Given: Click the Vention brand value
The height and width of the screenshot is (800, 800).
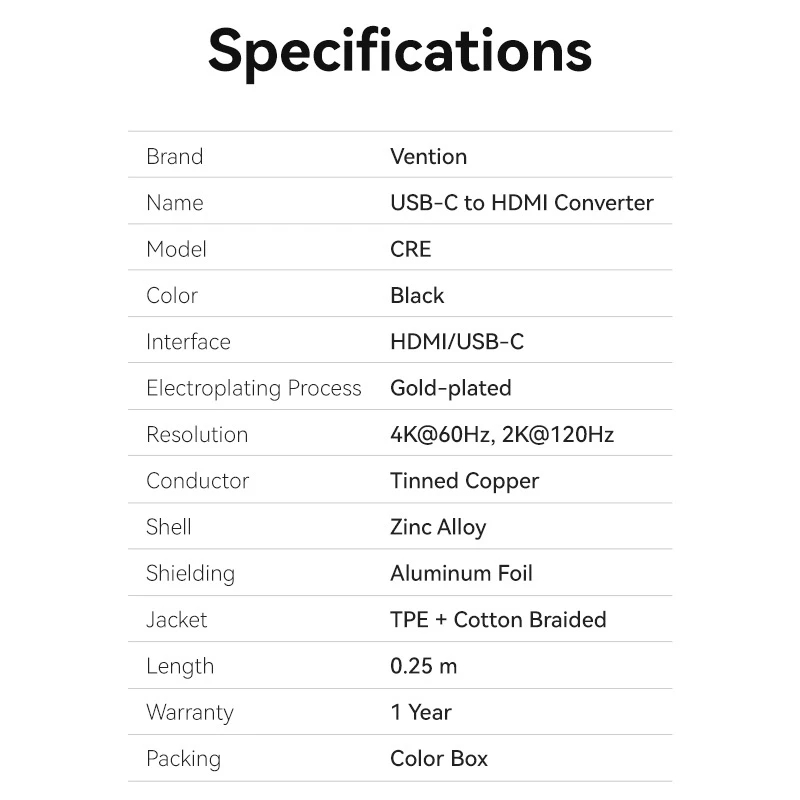Looking at the screenshot, I should pos(428,156).
